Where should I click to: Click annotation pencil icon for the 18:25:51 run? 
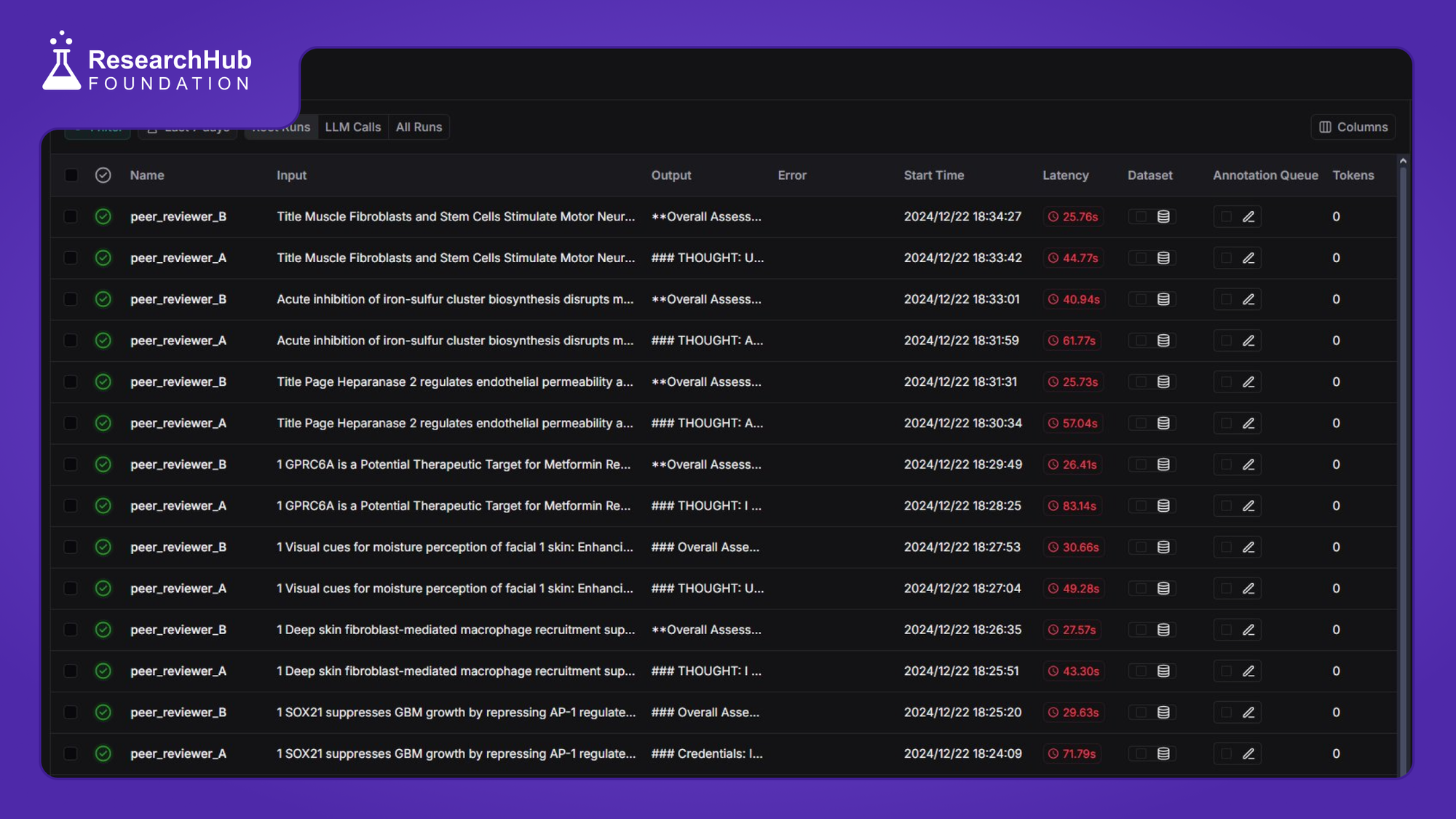pos(1248,671)
